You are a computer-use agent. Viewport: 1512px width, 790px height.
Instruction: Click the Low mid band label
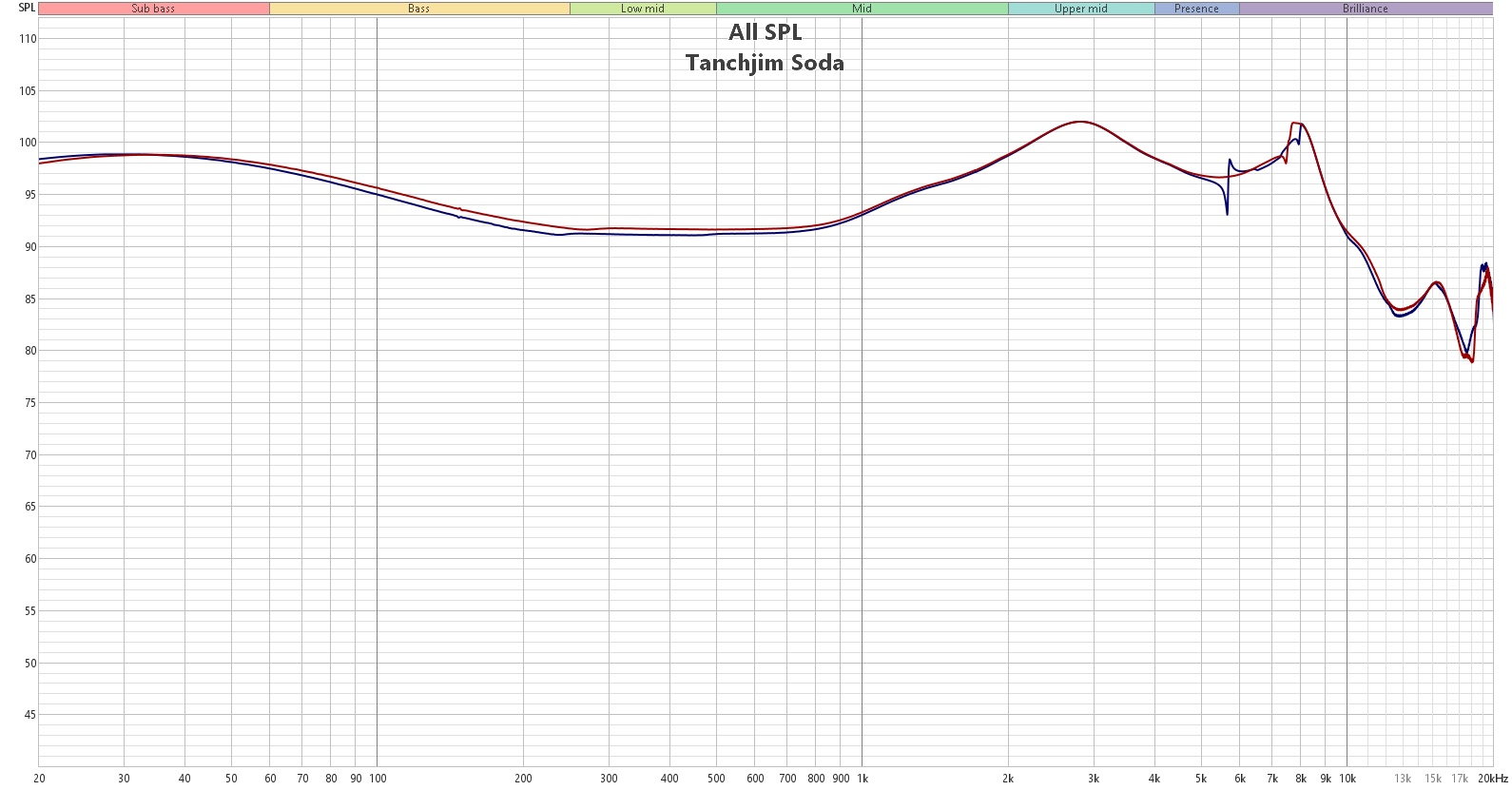coord(643,9)
